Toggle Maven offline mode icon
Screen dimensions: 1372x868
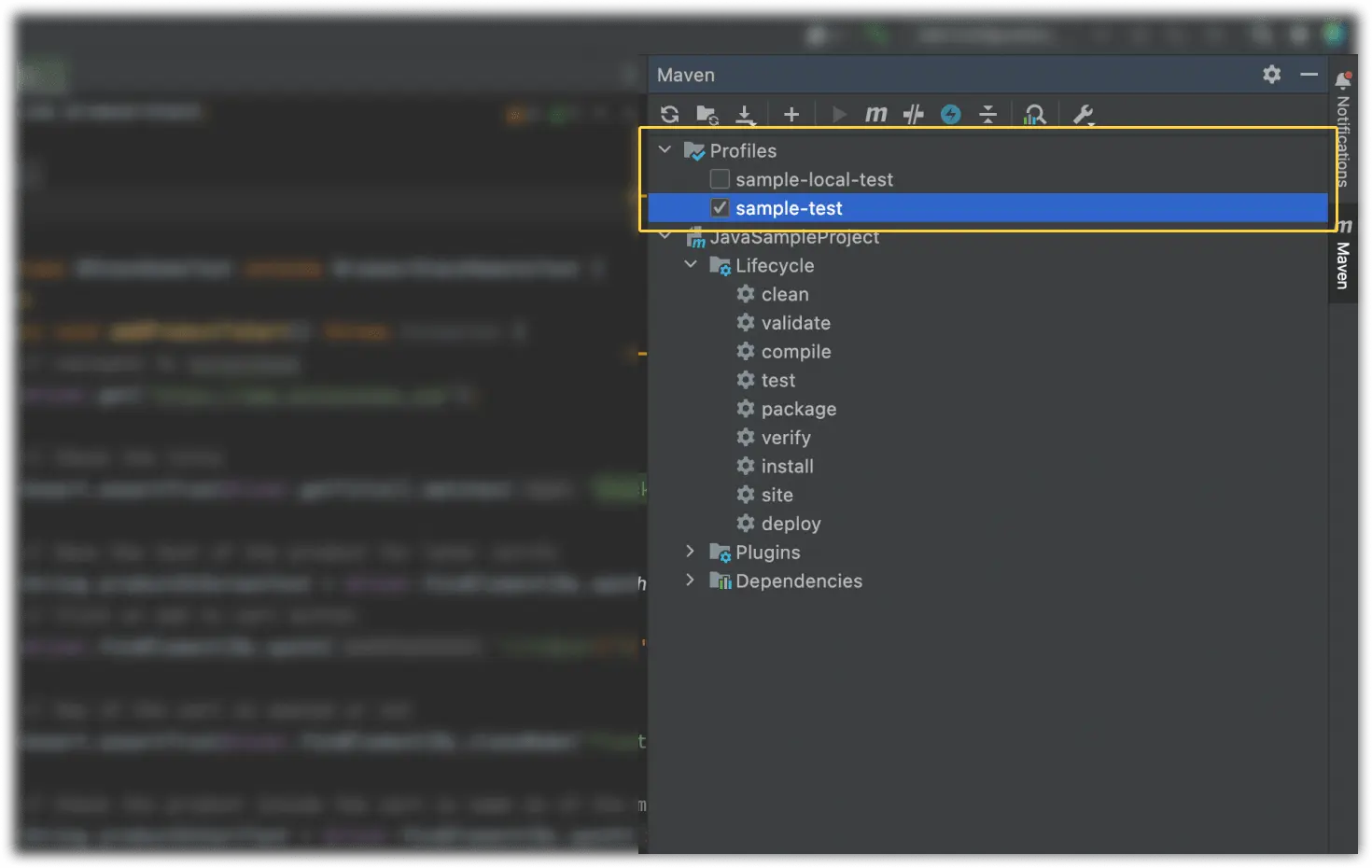[913, 115]
